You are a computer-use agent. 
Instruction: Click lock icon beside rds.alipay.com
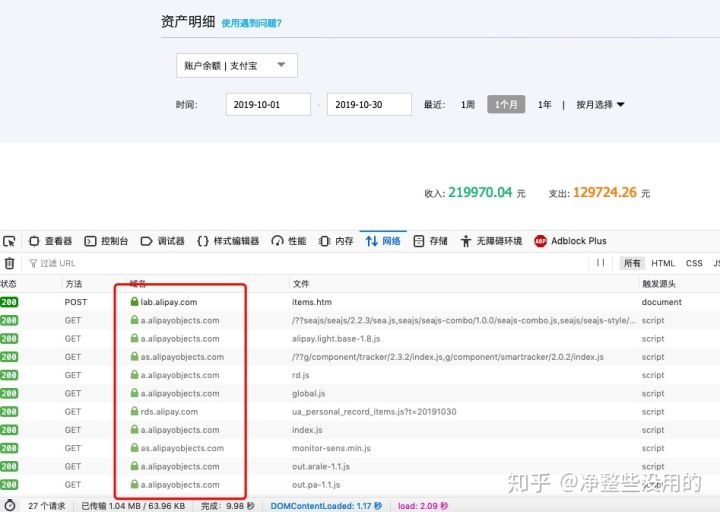[135, 411]
